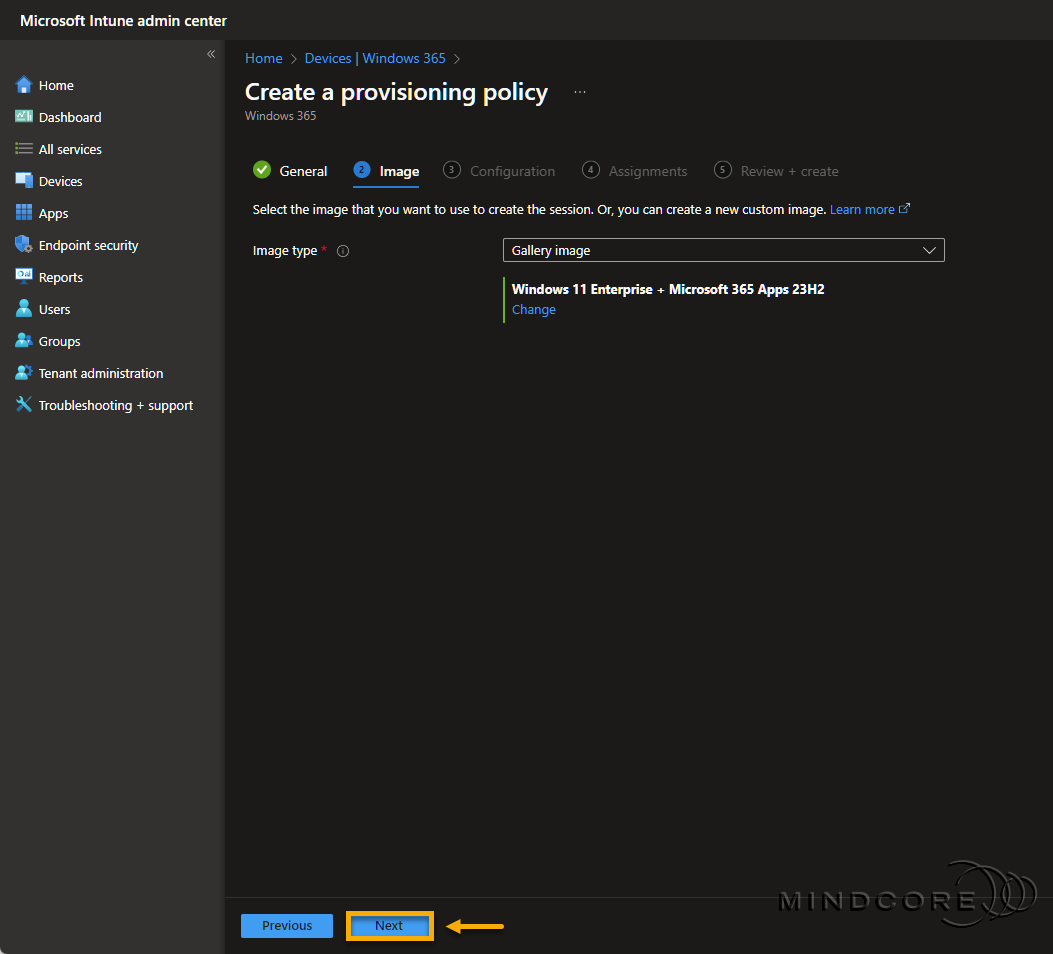
Task: Open the ellipsis menu beside page title
Action: 580,92
